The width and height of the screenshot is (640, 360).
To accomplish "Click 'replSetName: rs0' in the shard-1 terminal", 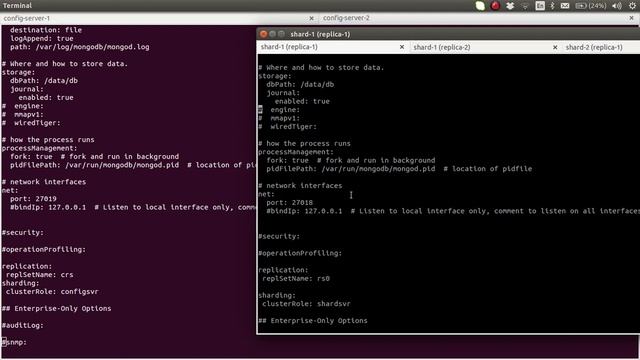I will 296,279.
